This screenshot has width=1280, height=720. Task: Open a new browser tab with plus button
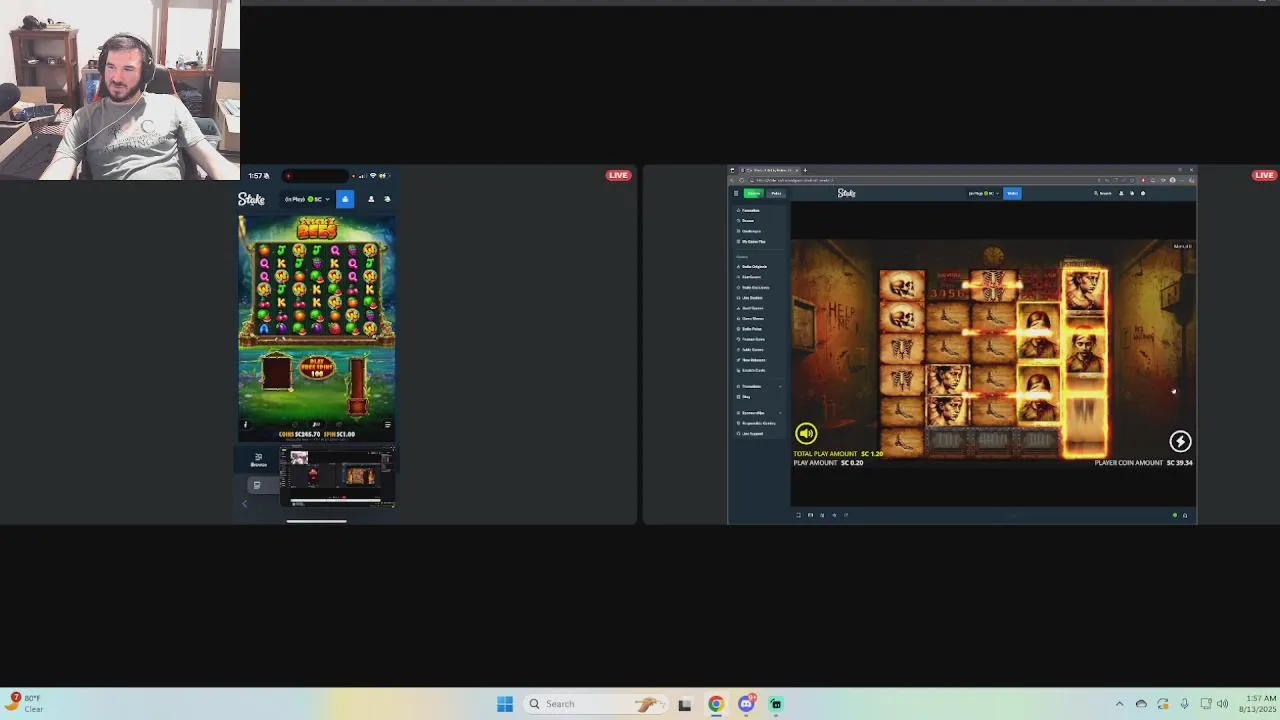pyautogui.click(x=805, y=170)
